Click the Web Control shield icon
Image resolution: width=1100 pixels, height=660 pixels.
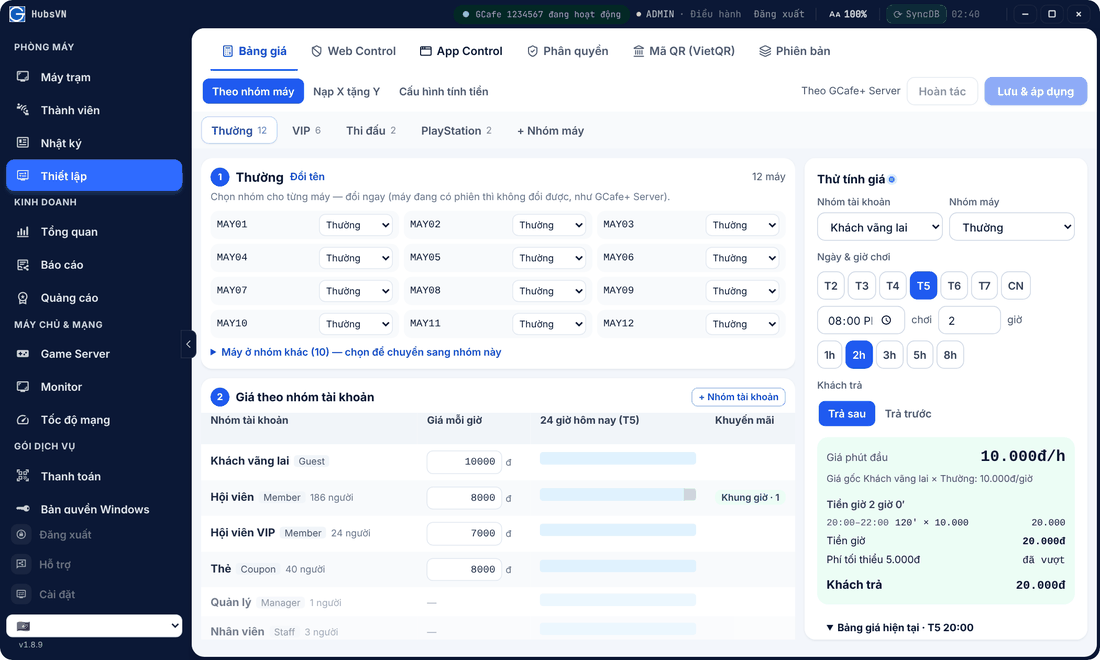coord(316,51)
